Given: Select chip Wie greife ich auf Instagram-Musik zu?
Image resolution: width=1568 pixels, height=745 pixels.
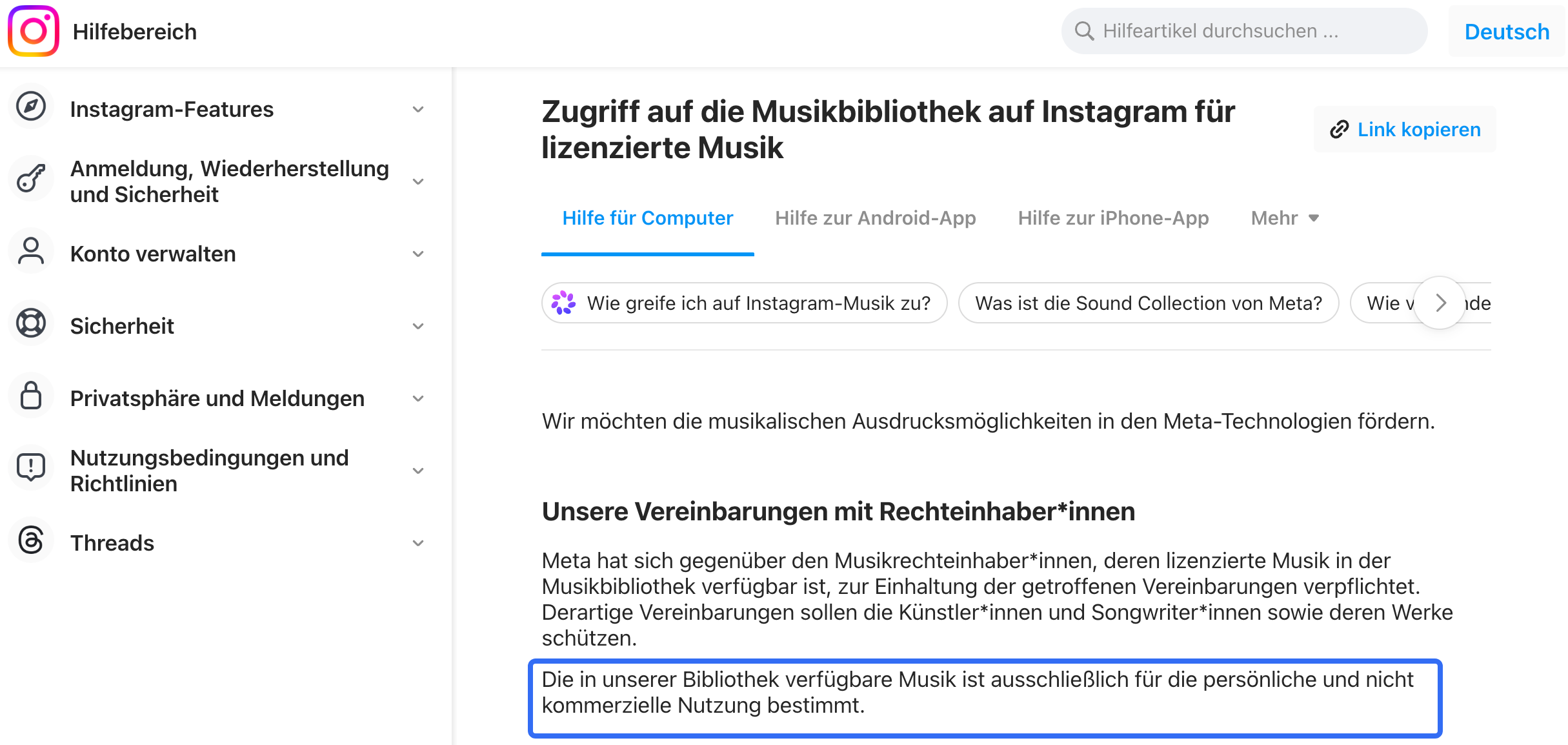Looking at the screenshot, I should pos(745,303).
